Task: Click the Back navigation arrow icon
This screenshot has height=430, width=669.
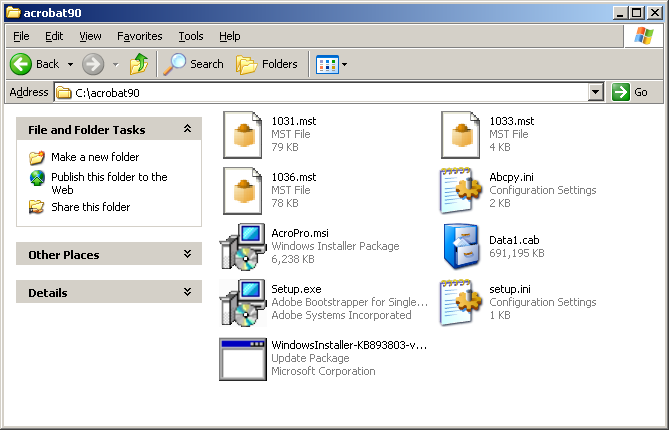Action: tap(21, 64)
